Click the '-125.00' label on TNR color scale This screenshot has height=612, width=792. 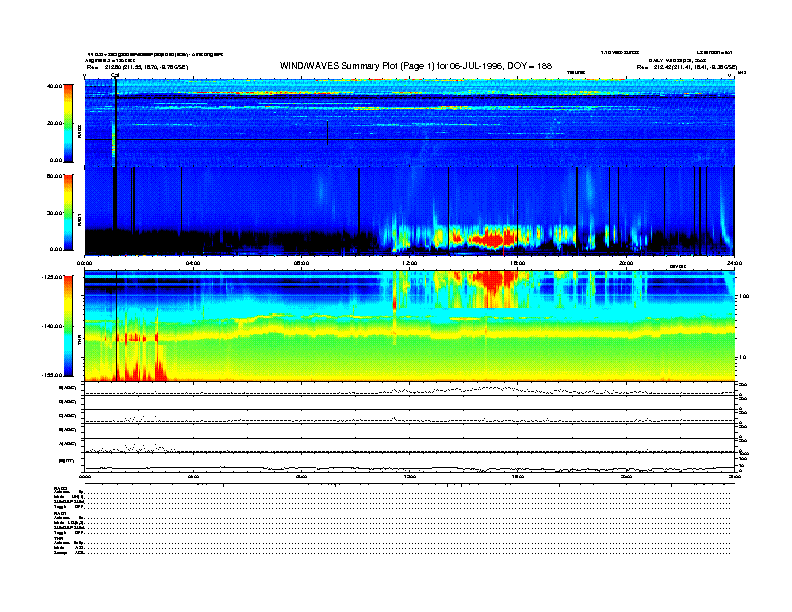pos(53,277)
